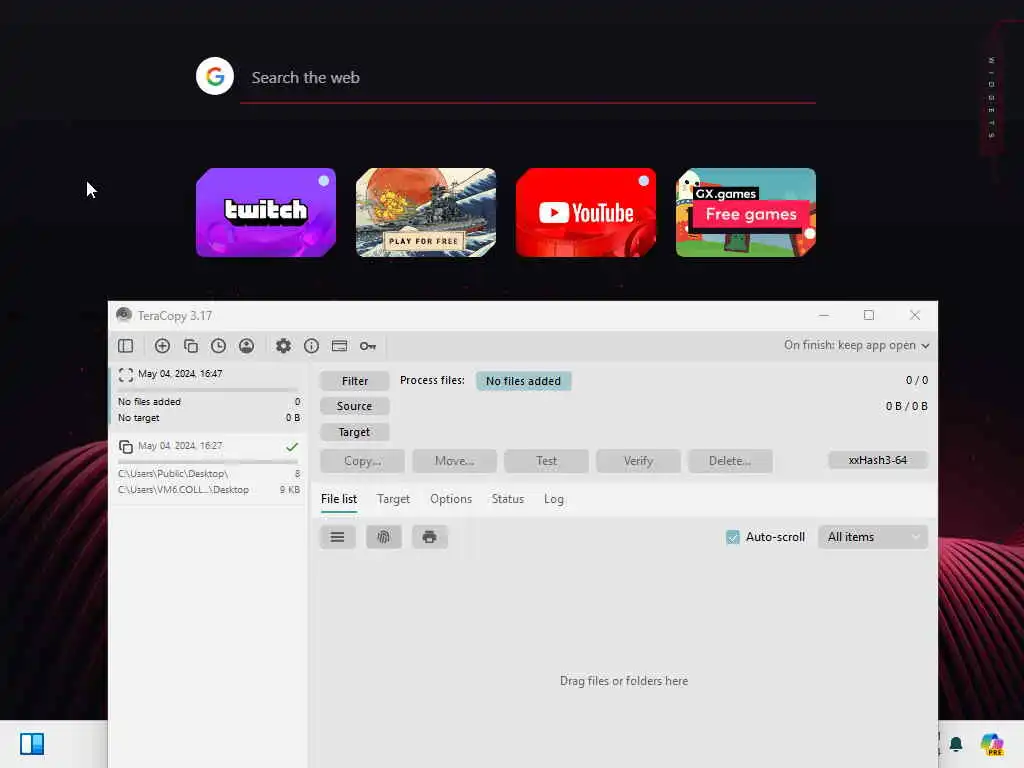
Task: Click the info circle icon
Action: pyautogui.click(x=311, y=345)
